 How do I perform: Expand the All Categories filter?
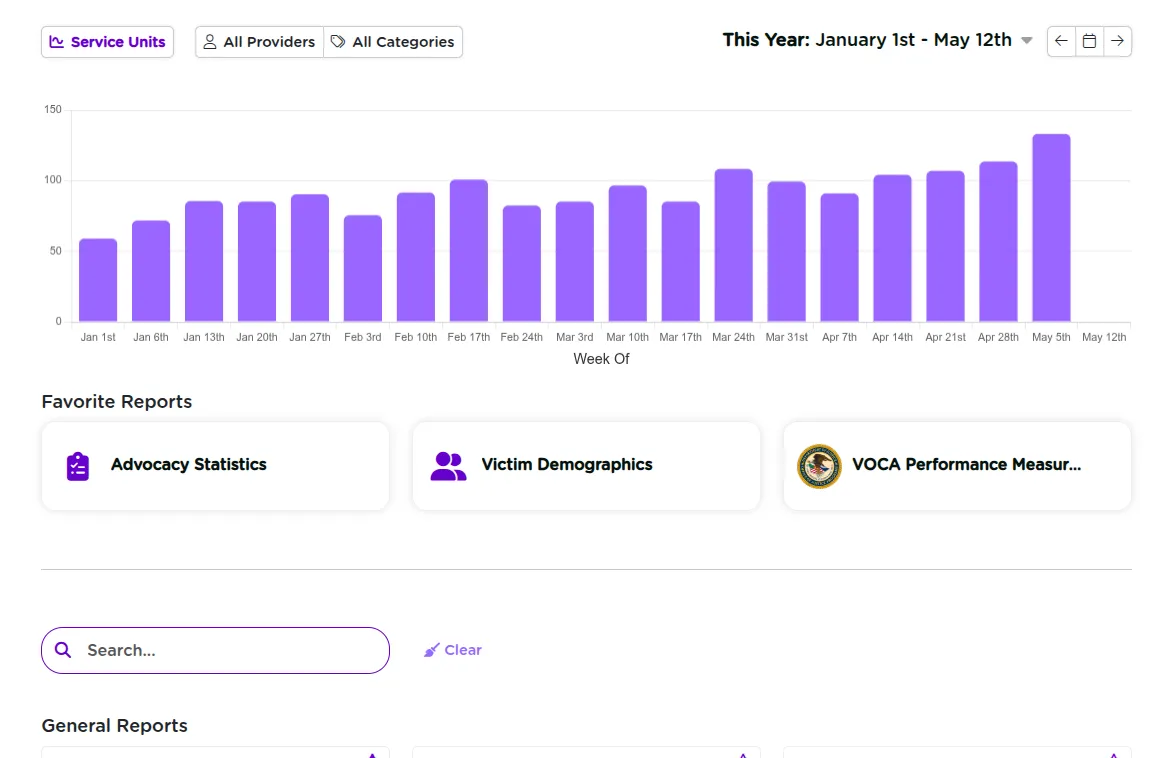point(392,42)
